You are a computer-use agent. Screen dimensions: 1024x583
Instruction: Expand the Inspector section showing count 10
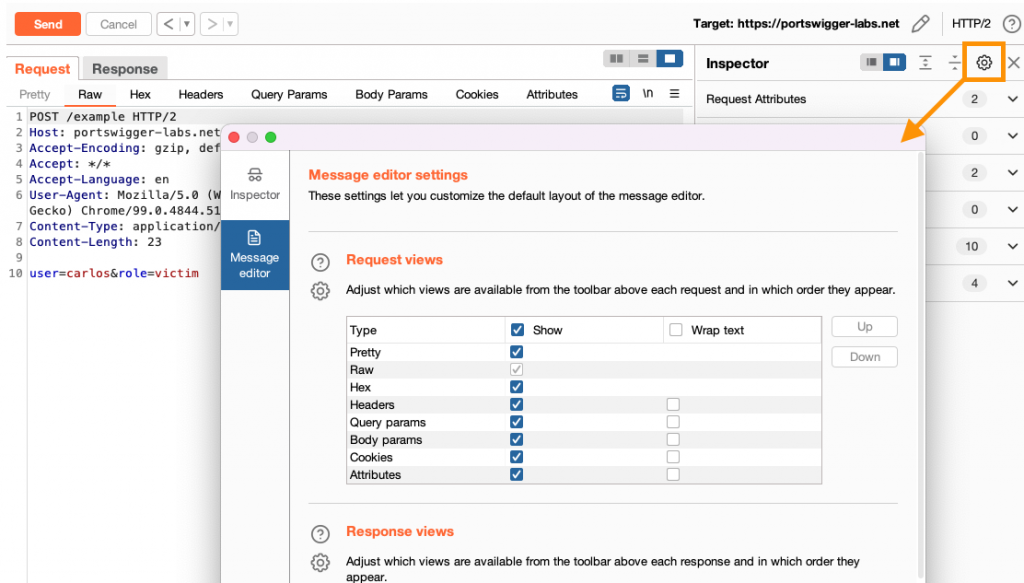[1012, 246]
